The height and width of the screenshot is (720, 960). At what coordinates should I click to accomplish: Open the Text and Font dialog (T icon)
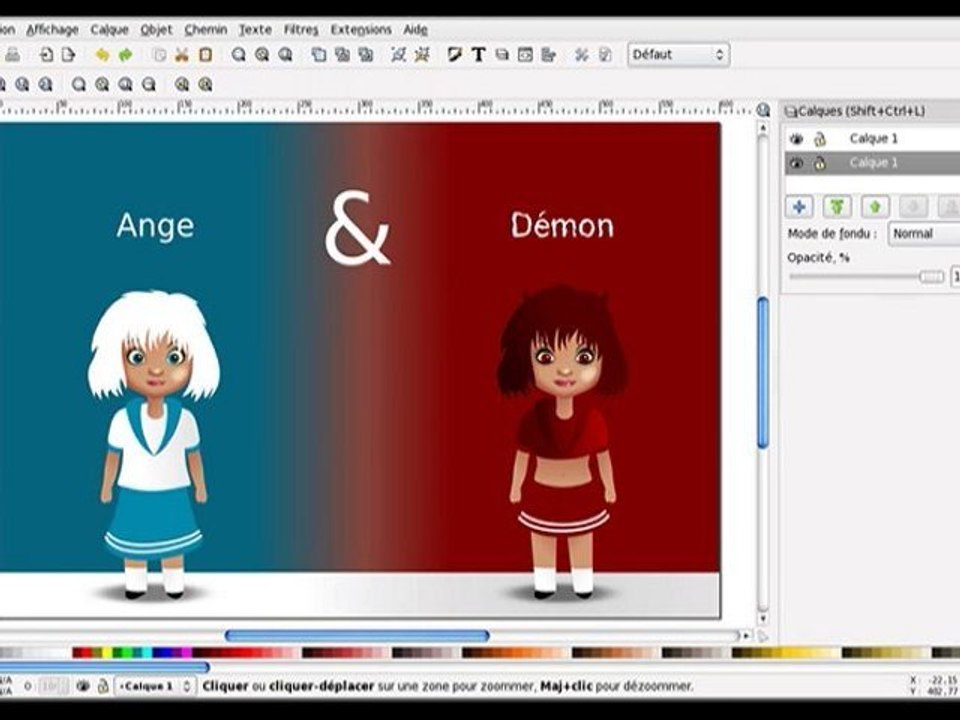click(478, 55)
